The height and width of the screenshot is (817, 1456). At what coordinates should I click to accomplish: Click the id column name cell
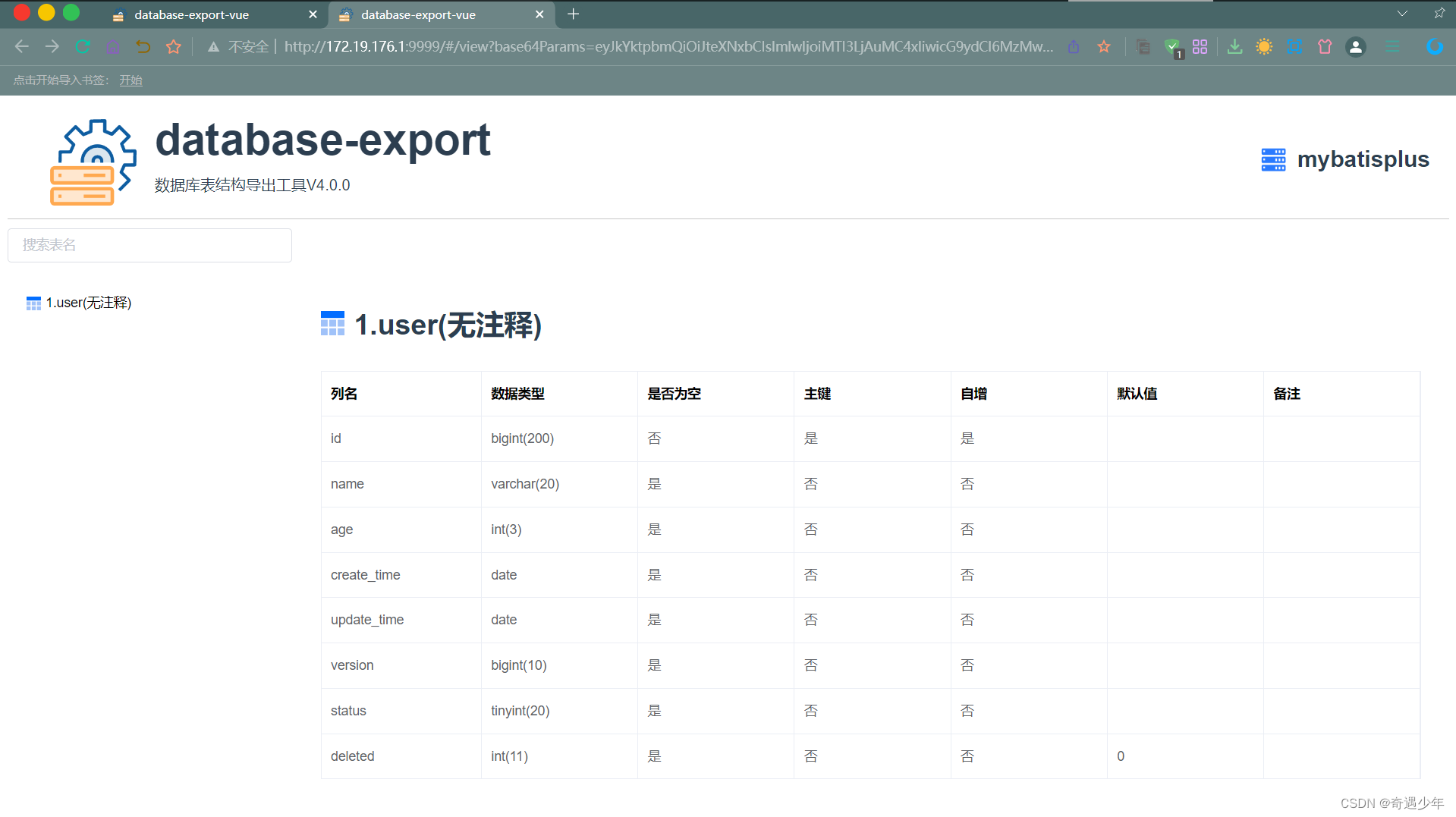401,438
